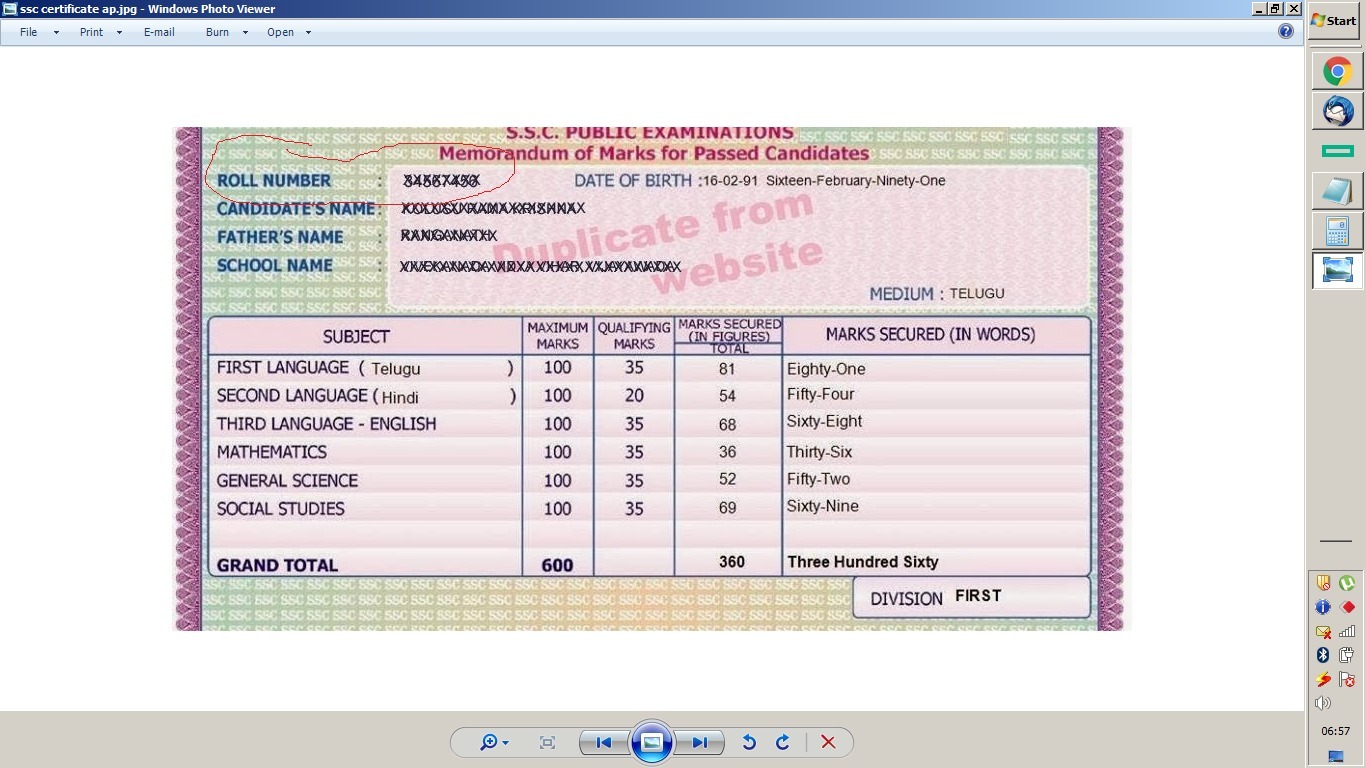Open the uTorrent tray icon
1366x768 pixels.
pyautogui.click(x=1347, y=584)
